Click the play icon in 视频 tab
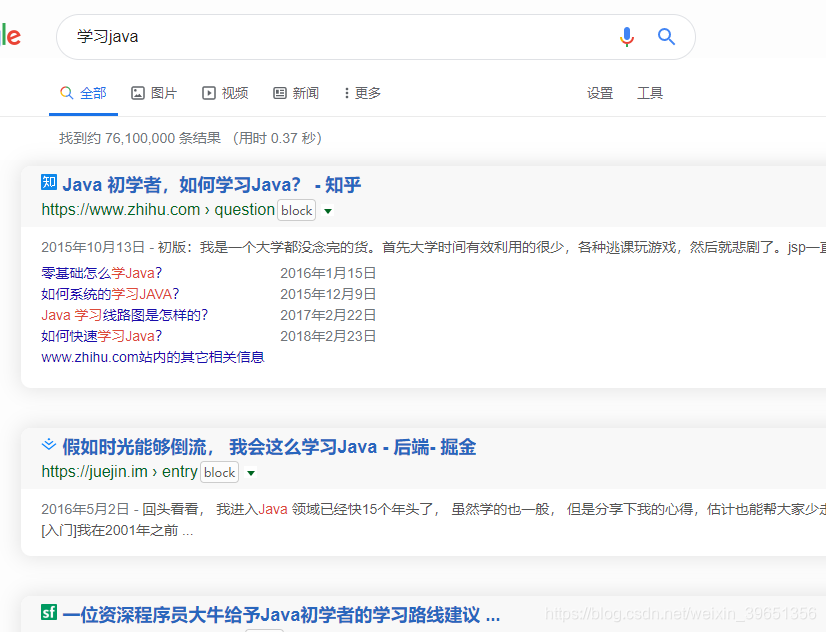Screen dimensions: 826x632 (209, 93)
